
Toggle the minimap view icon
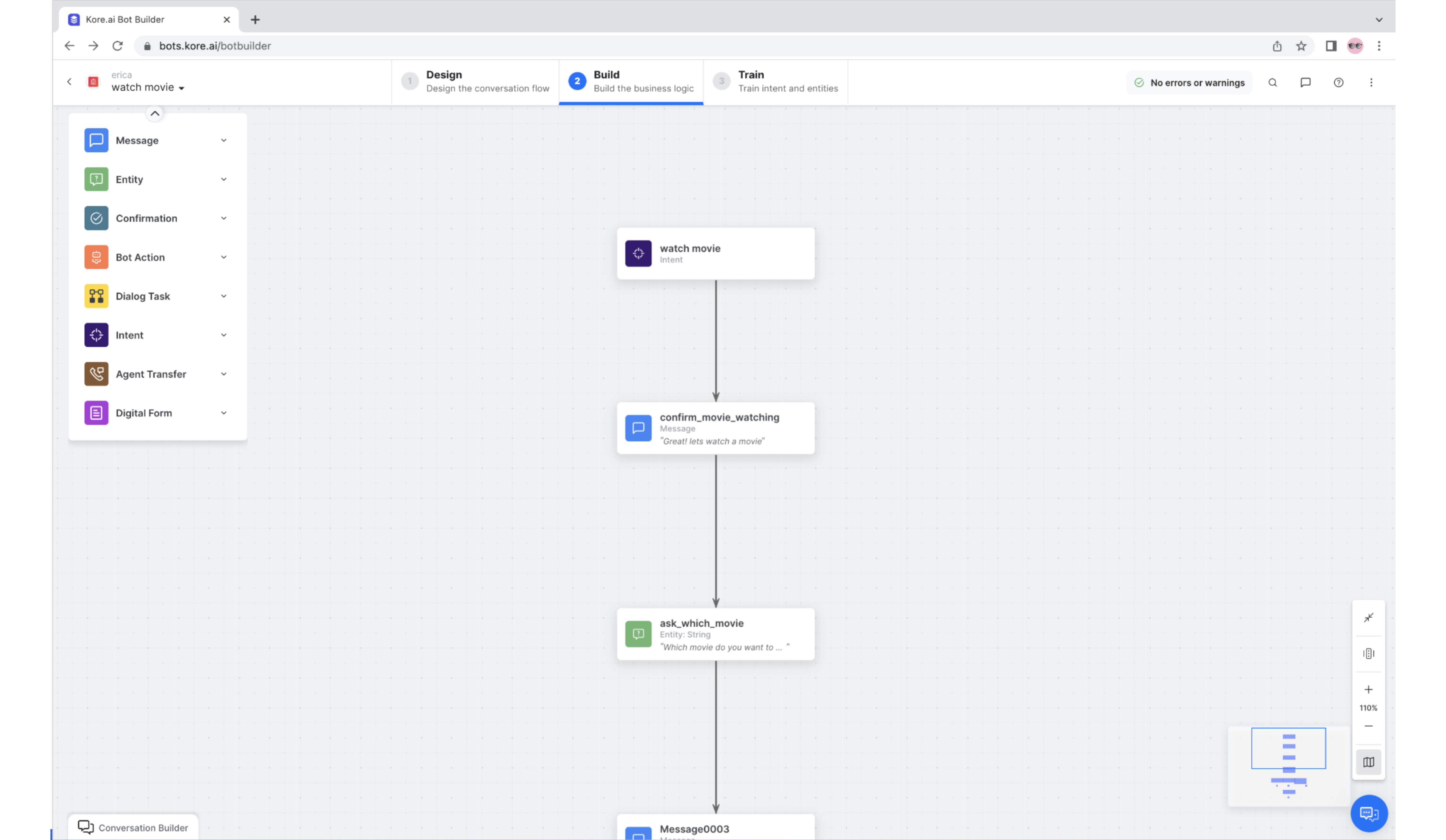coord(1369,763)
